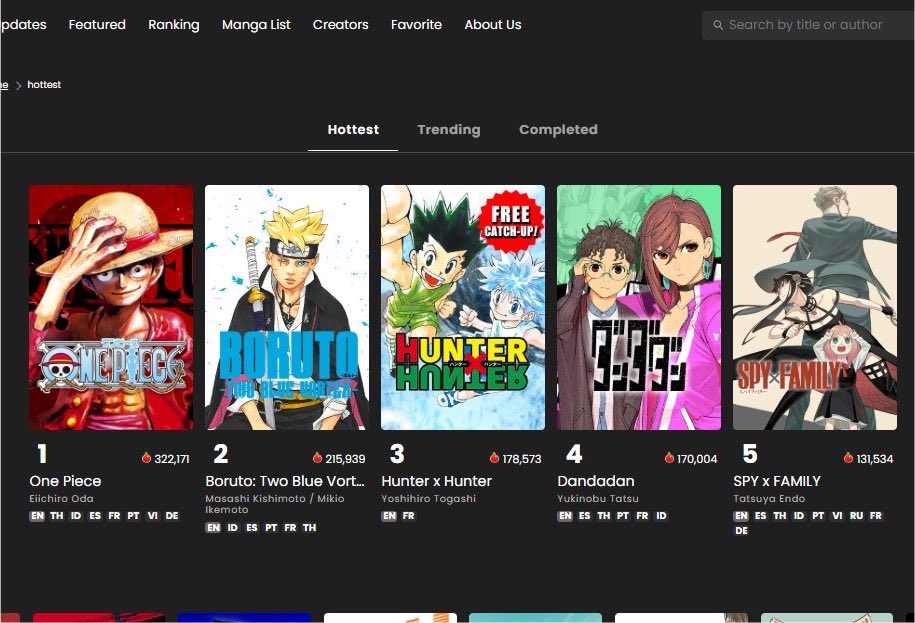Click the flame icon beside 131,534

pyautogui.click(x=848, y=458)
